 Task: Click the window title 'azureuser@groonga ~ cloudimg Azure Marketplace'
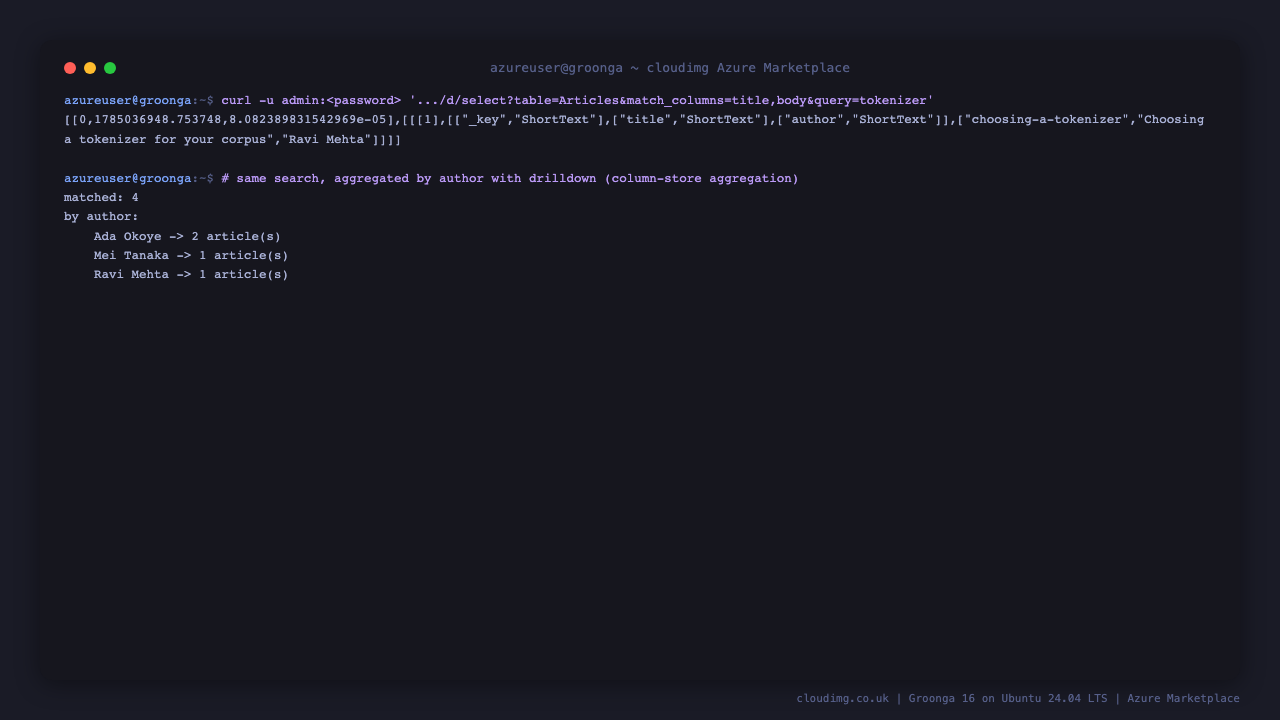pyautogui.click(x=670, y=68)
